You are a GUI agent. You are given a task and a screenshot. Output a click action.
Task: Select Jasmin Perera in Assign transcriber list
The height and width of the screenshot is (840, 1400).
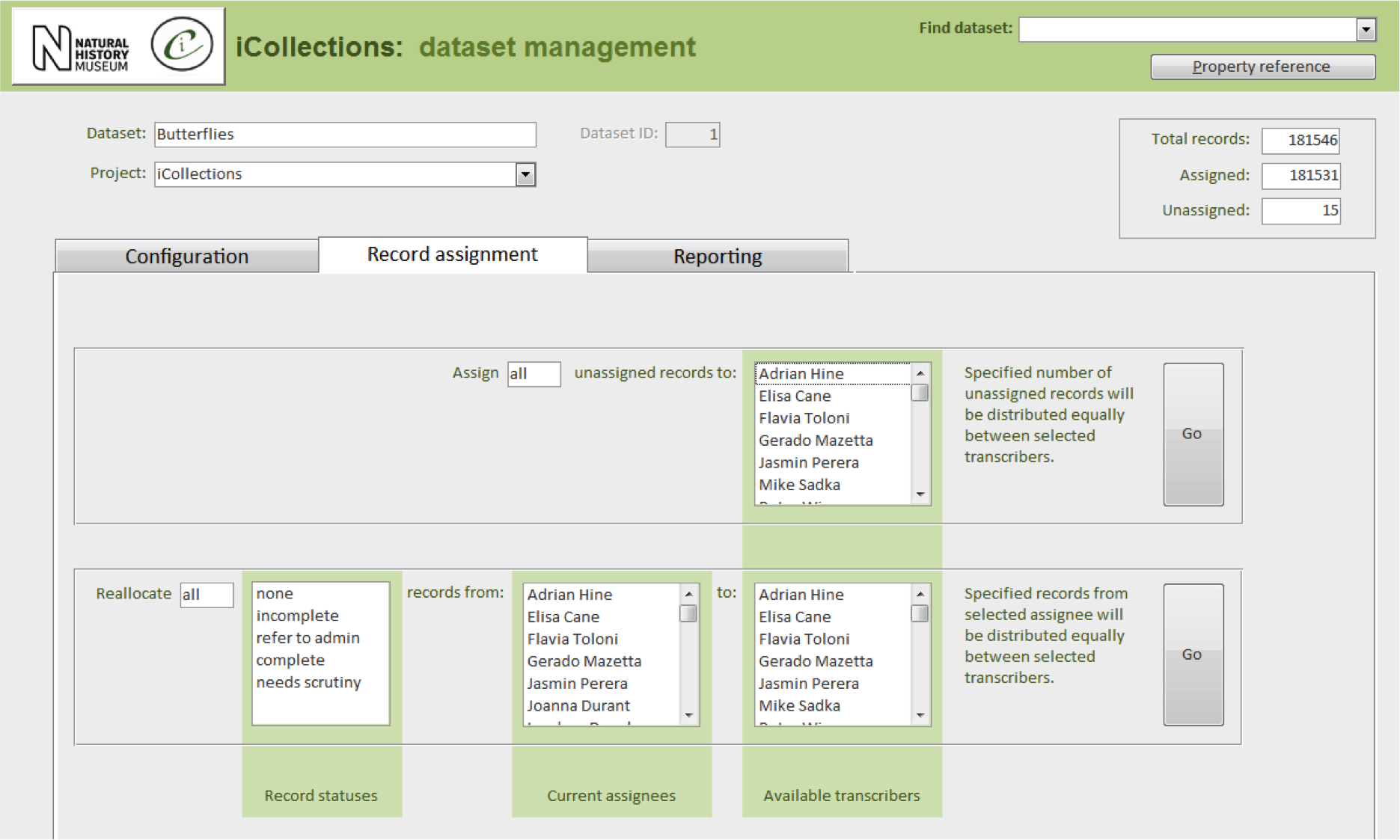pyautogui.click(x=833, y=462)
